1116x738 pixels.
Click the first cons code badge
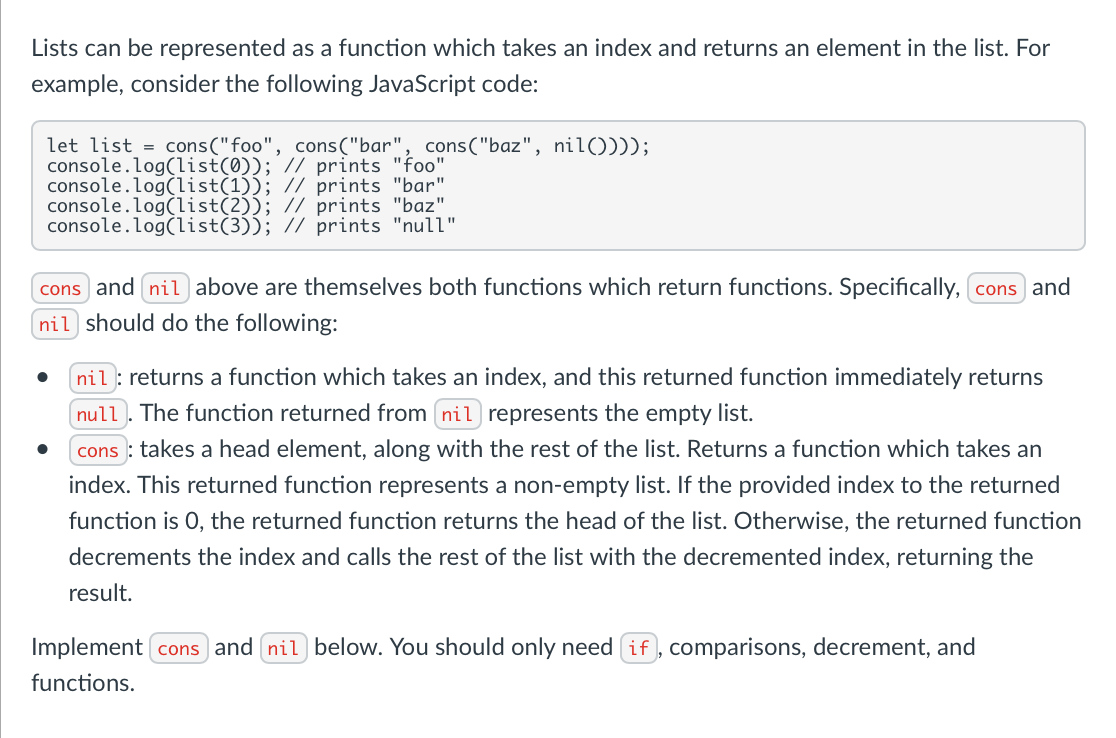pos(60,288)
